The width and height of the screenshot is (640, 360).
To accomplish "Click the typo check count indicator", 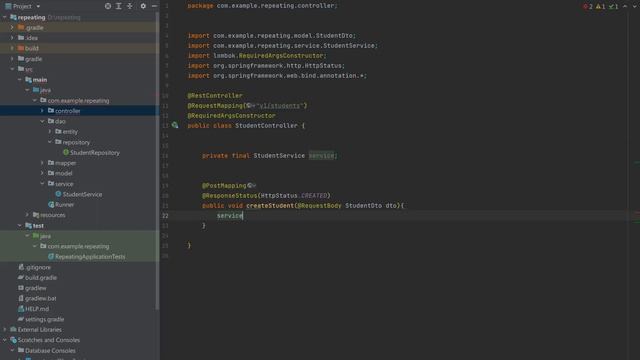I will 613,7.
